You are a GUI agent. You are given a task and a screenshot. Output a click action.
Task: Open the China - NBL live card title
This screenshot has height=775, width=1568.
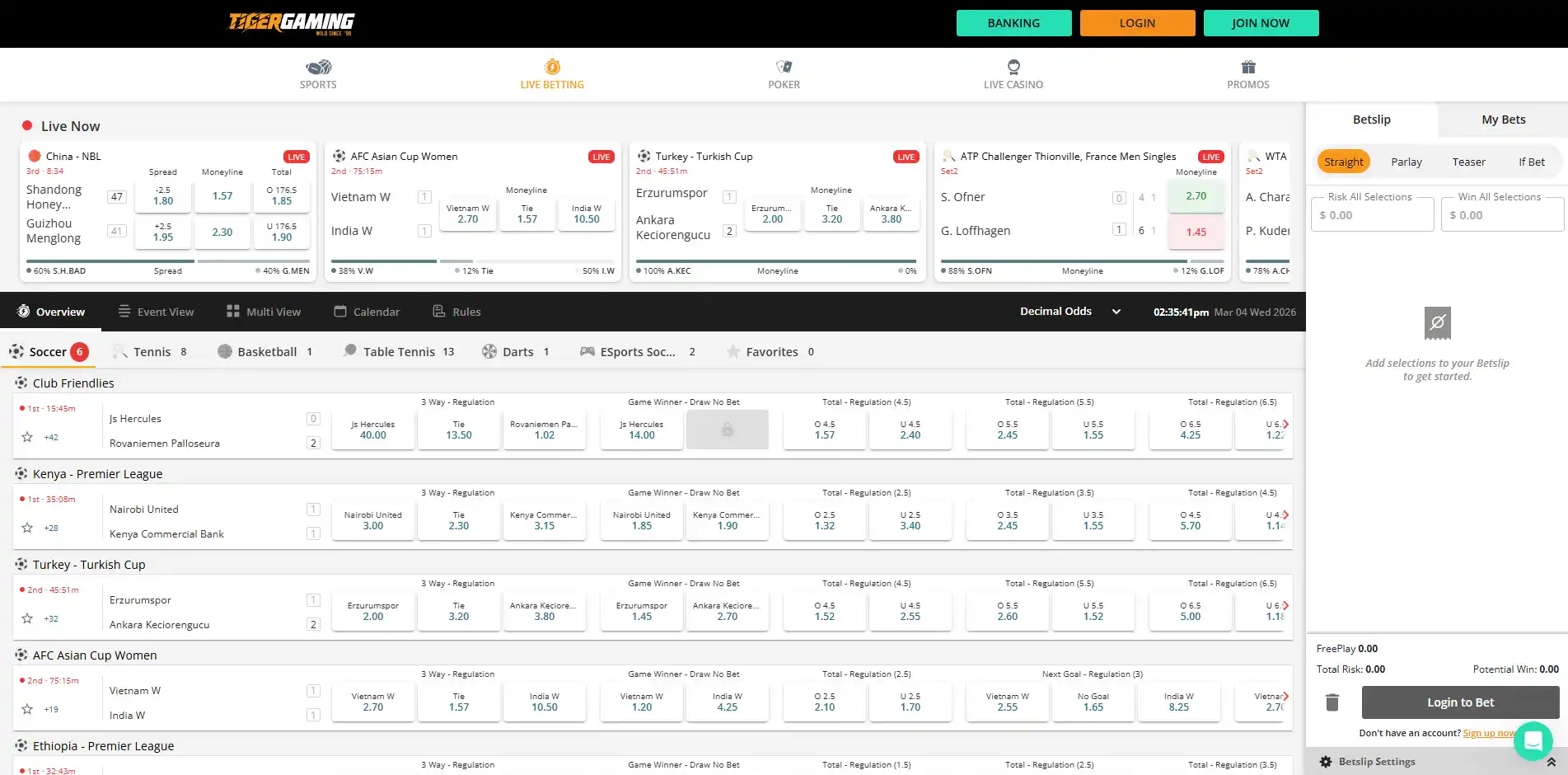[x=73, y=156]
